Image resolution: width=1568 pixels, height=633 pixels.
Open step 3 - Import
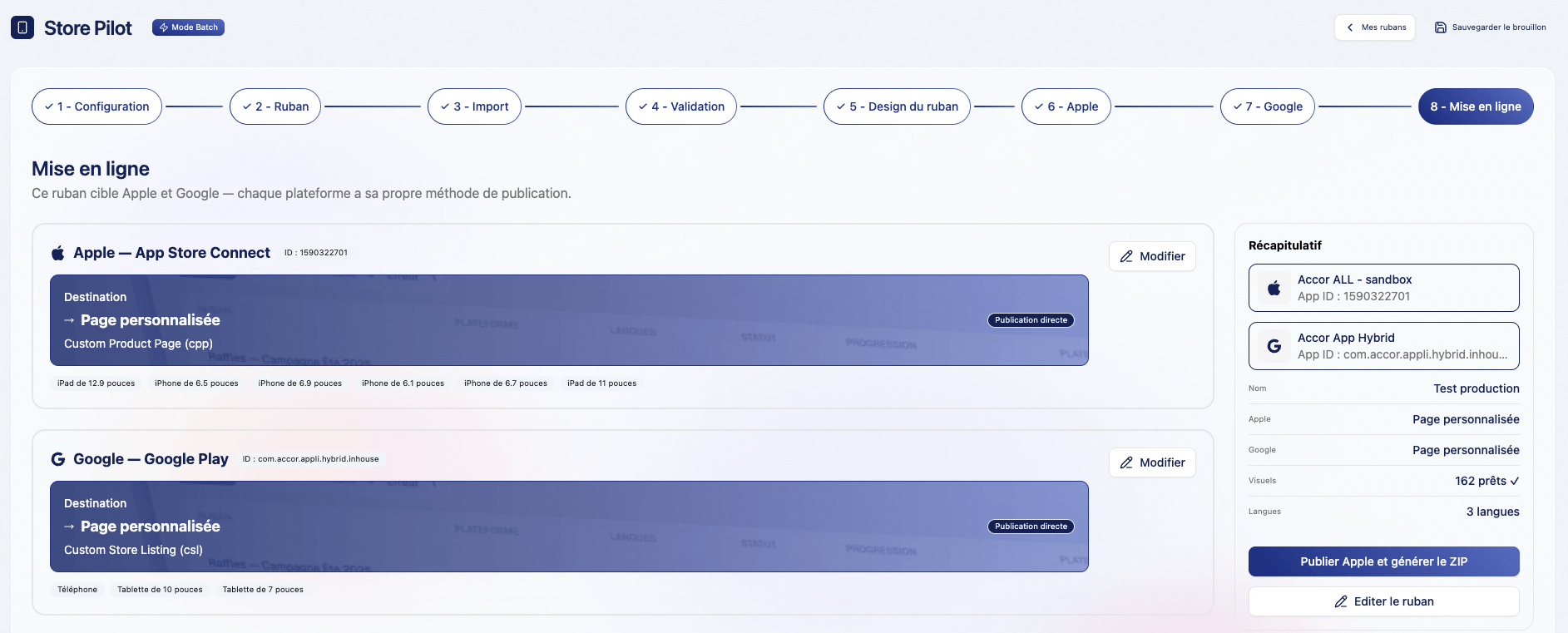point(474,106)
